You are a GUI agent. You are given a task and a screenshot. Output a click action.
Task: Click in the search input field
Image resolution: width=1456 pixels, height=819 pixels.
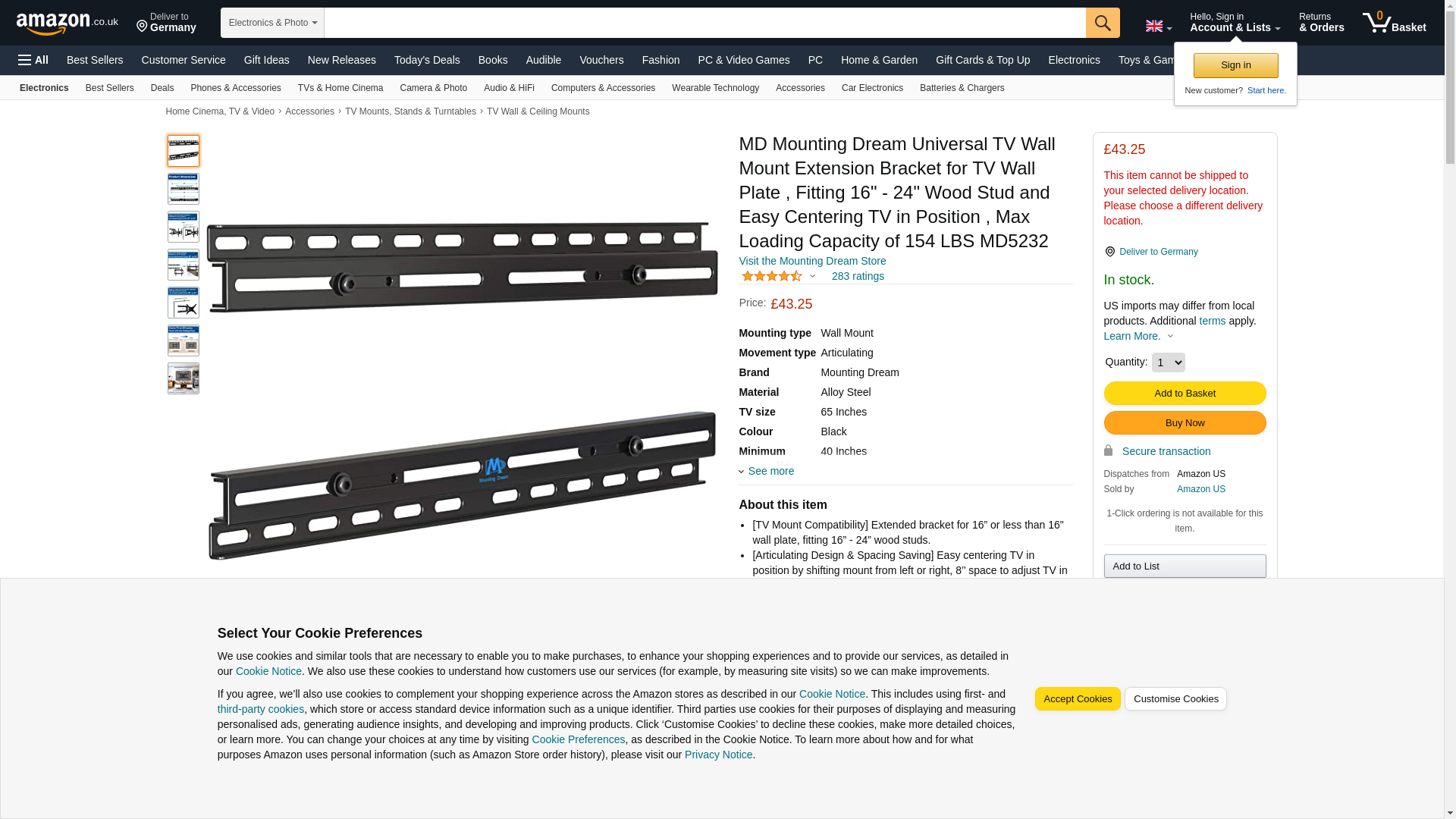(x=704, y=23)
